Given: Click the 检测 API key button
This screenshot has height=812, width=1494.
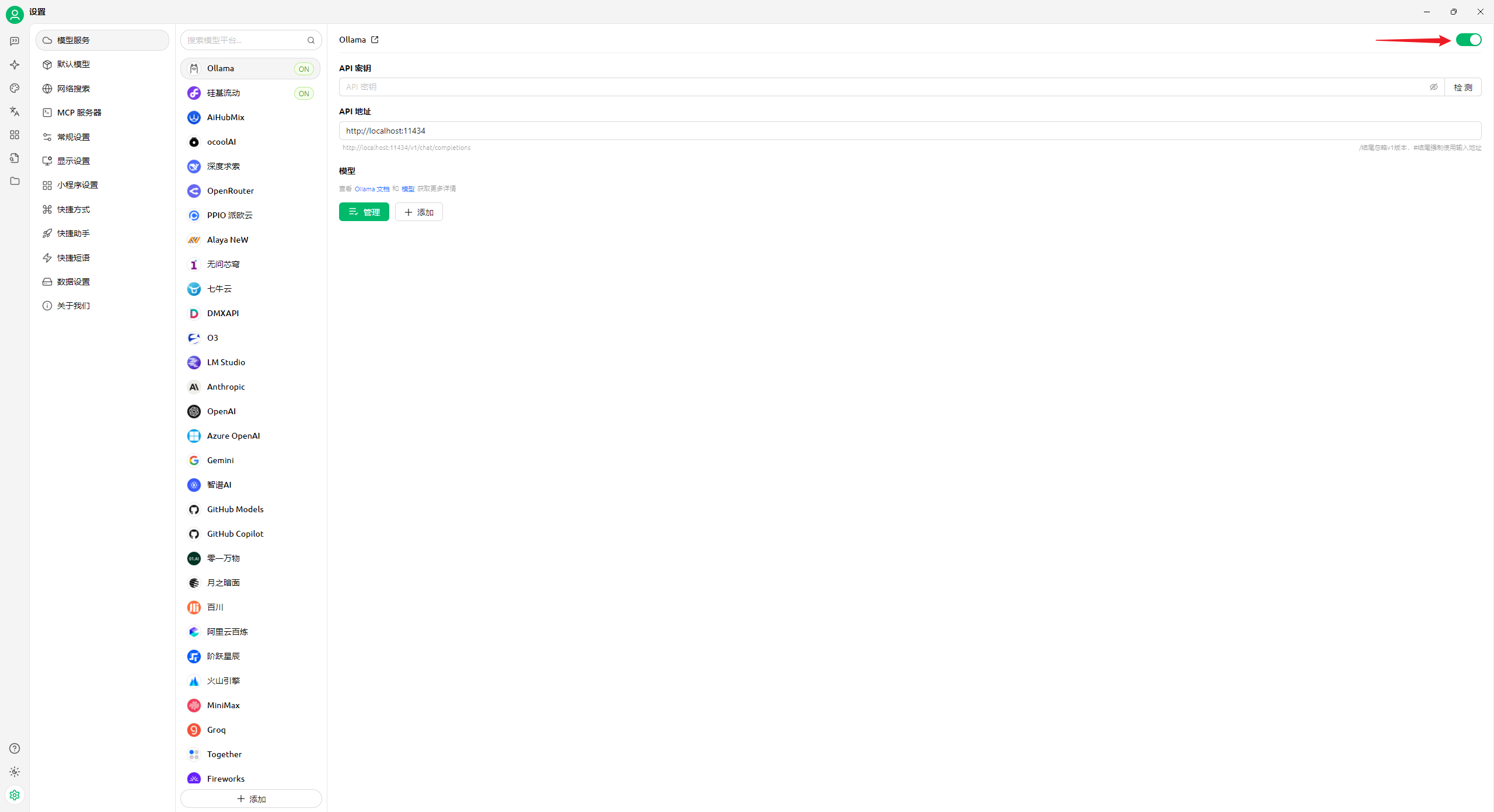Looking at the screenshot, I should coord(1462,87).
